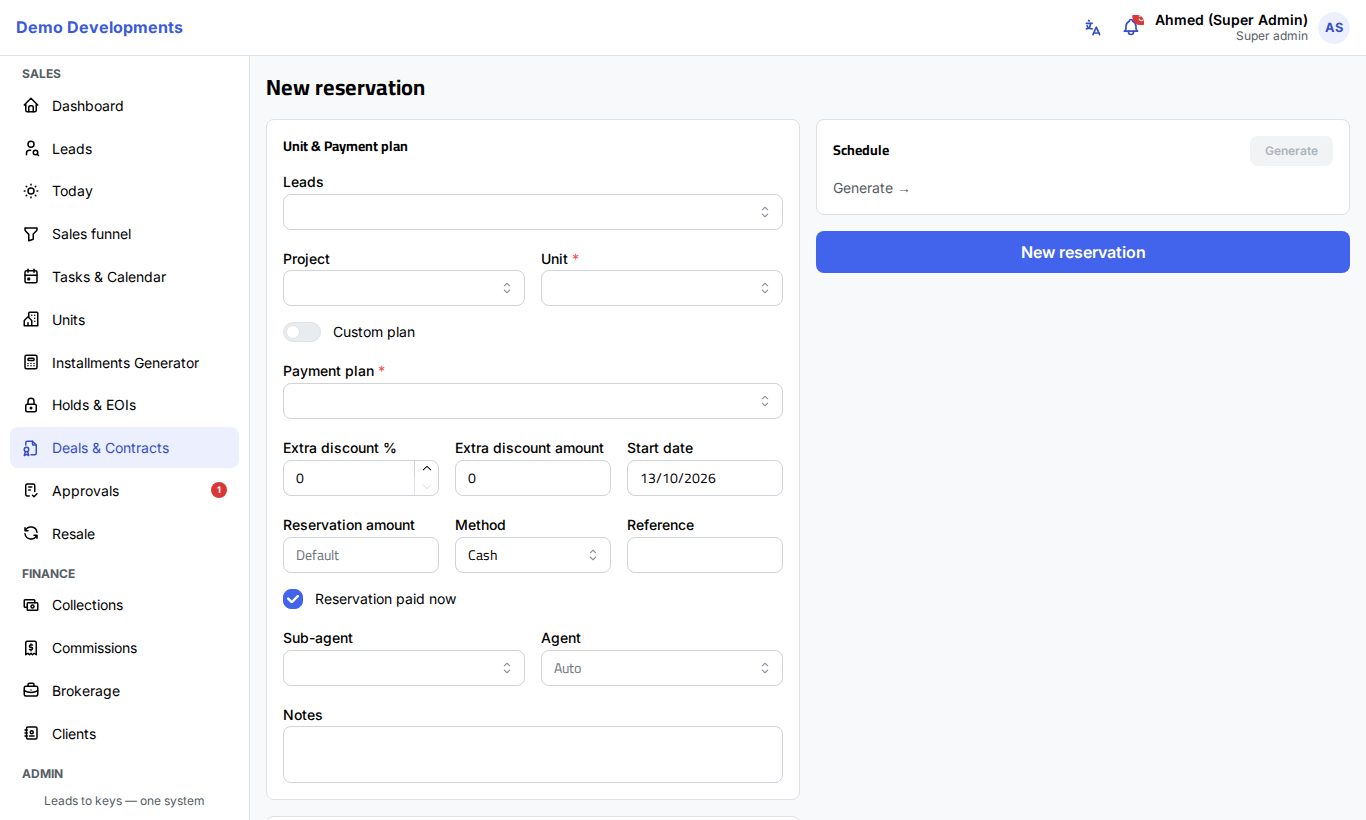Image resolution: width=1366 pixels, height=820 pixels.
Task: Uncheck Reservation paid now checkbox
Action: pos(293,599)
